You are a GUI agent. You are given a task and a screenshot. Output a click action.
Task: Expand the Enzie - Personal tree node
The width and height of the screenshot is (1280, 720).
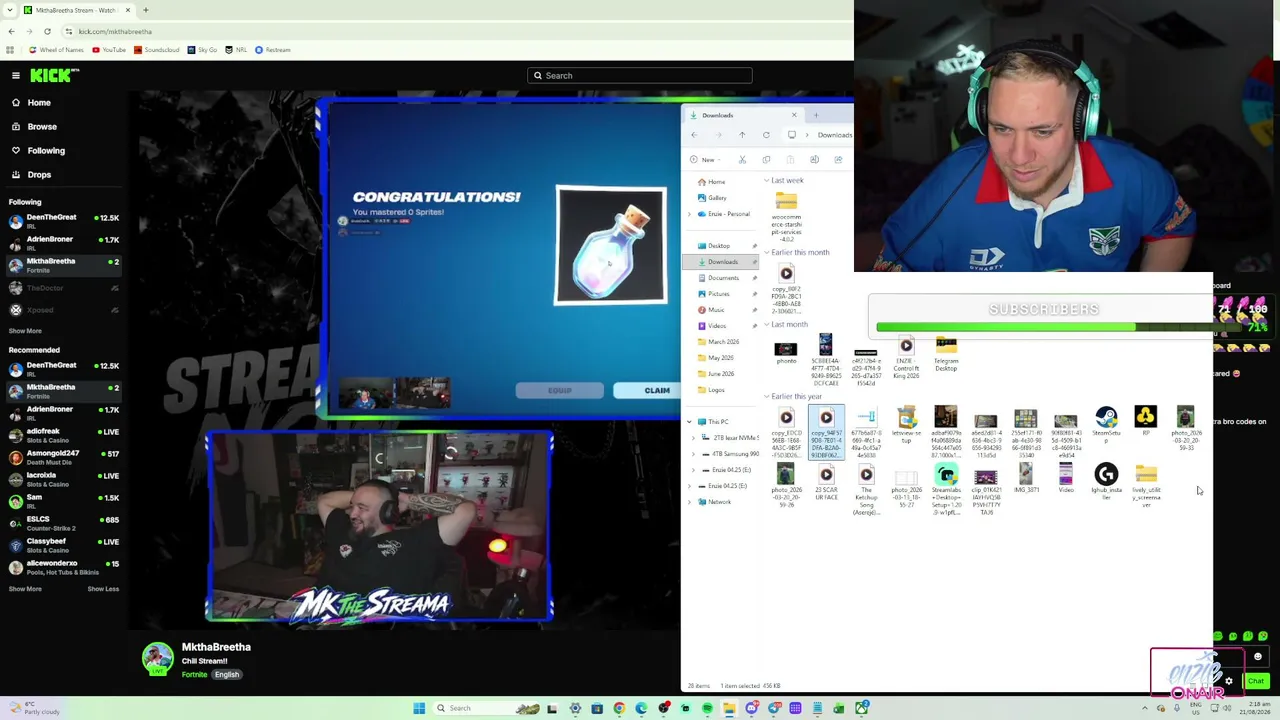[x=689, y=214]
